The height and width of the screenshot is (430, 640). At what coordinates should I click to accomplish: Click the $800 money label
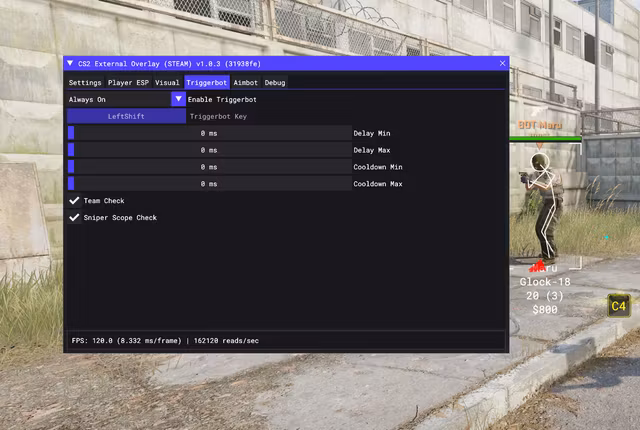click(x=545, y=310)
